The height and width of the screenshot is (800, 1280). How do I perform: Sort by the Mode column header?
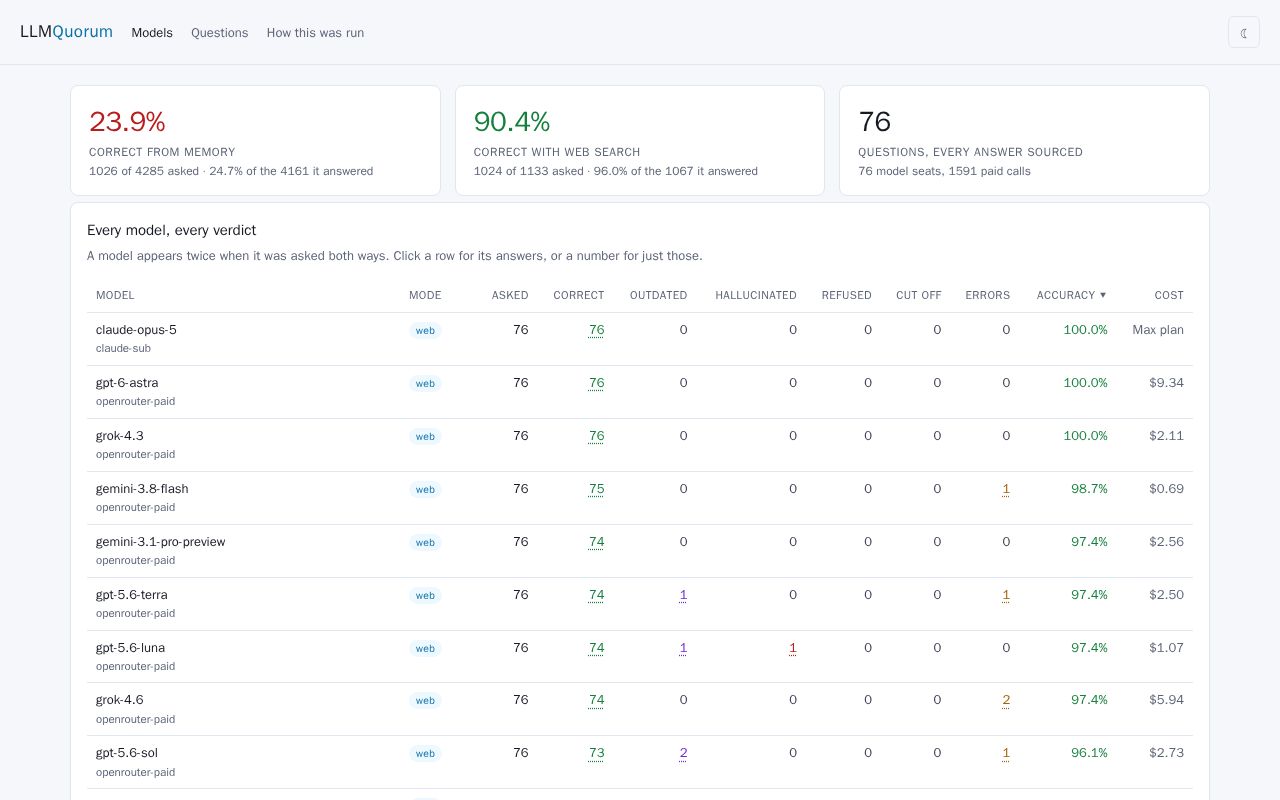pyautogui.click(x=425, y=295)
